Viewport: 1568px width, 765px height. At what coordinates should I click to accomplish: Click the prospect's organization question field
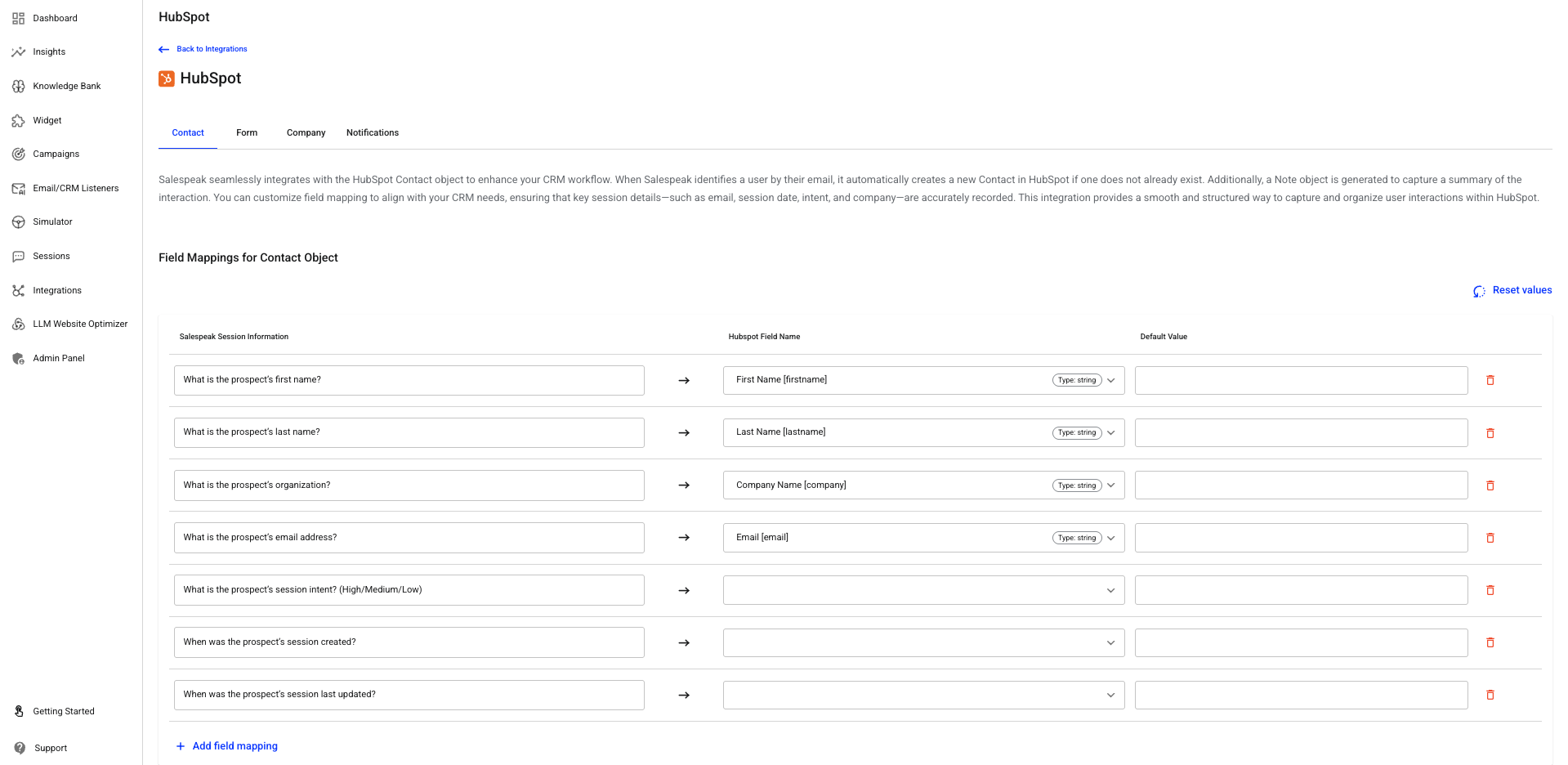[x=409, y=485]
